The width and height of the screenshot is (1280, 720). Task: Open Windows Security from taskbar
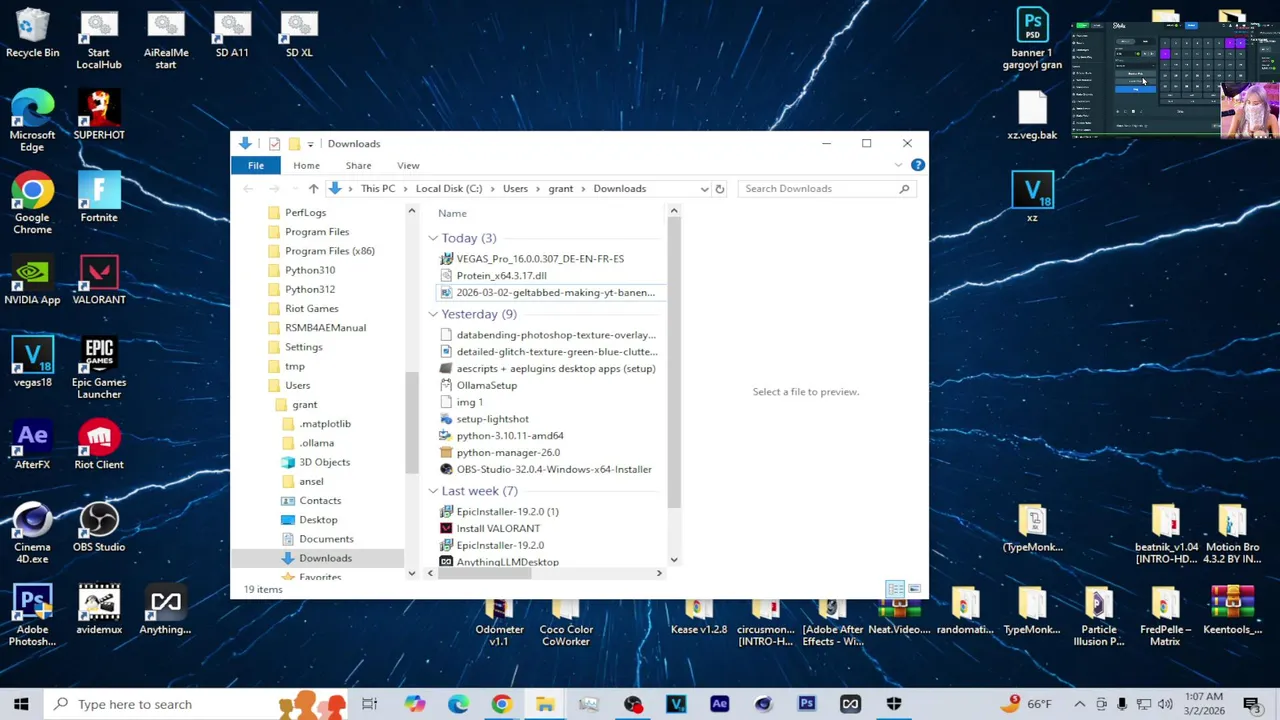click(894, 704)
